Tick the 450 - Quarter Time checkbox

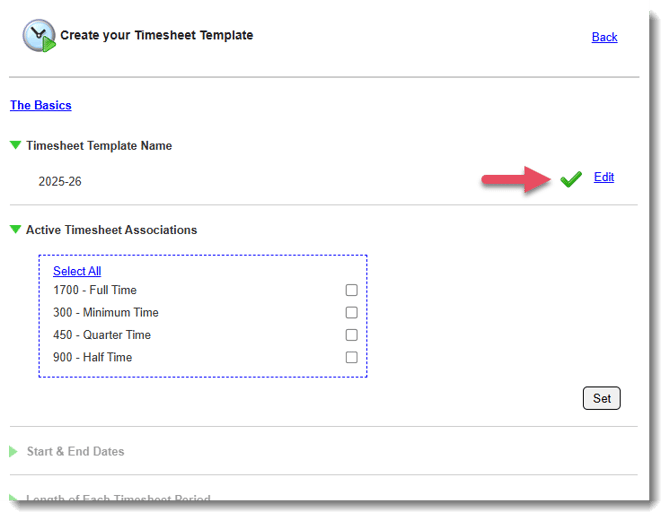tap(351, 335)
